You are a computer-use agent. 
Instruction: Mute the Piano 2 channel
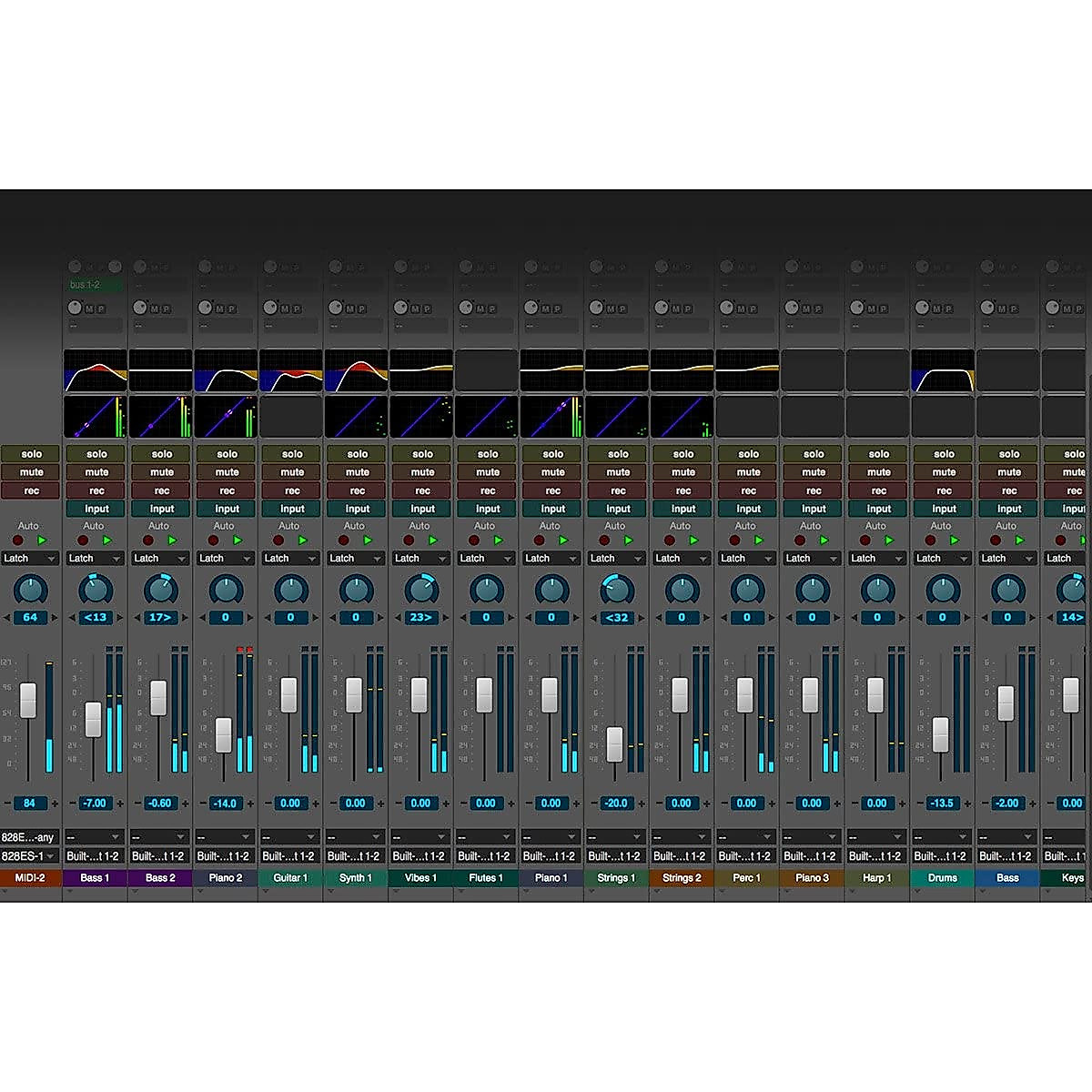click(x=226, y=471)
